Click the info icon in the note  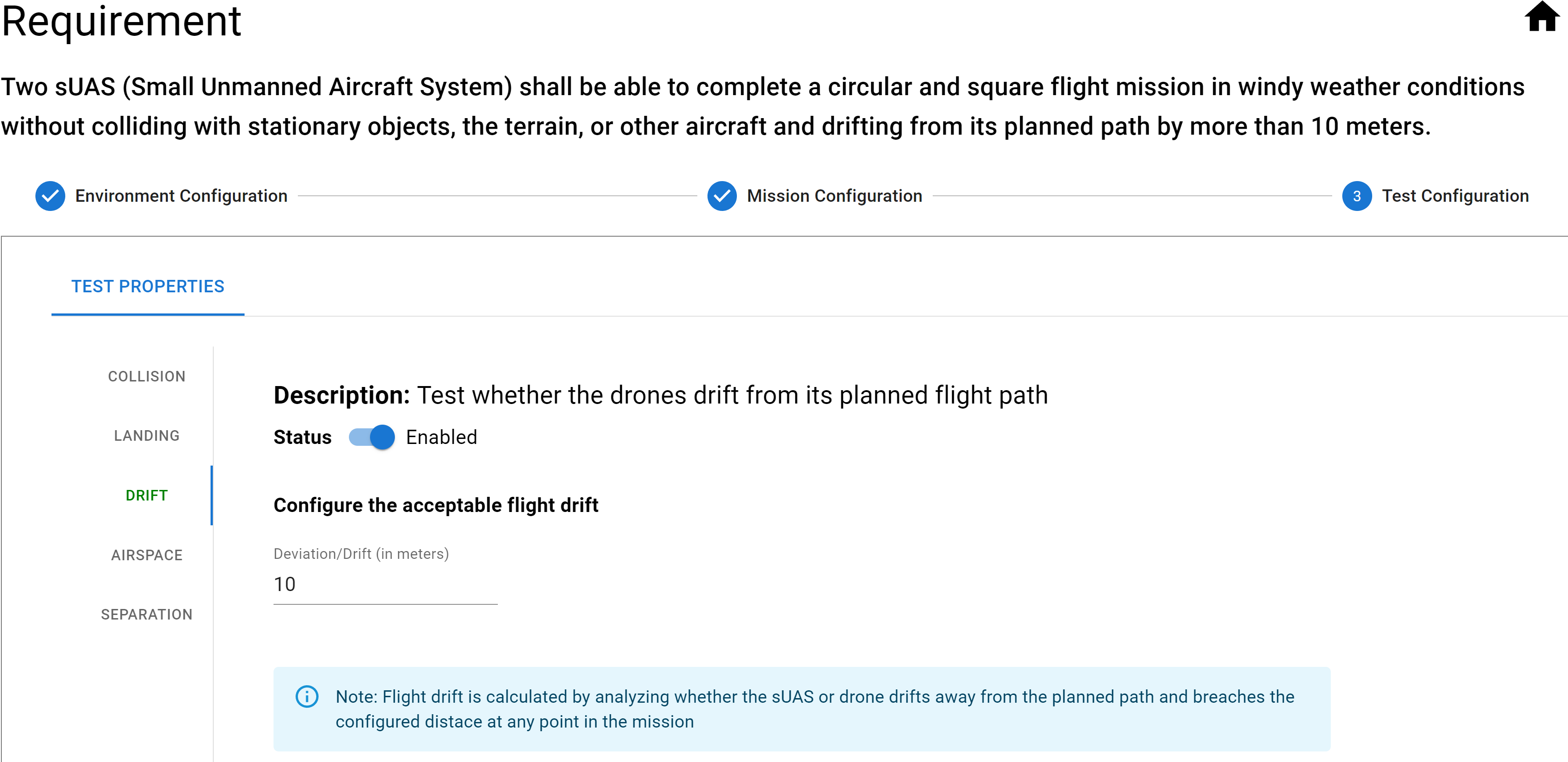click(307, 696)
